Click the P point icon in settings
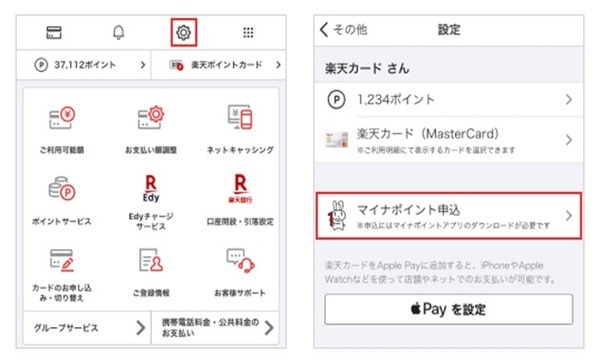The image size is (600, 362). tap(336, 100)
